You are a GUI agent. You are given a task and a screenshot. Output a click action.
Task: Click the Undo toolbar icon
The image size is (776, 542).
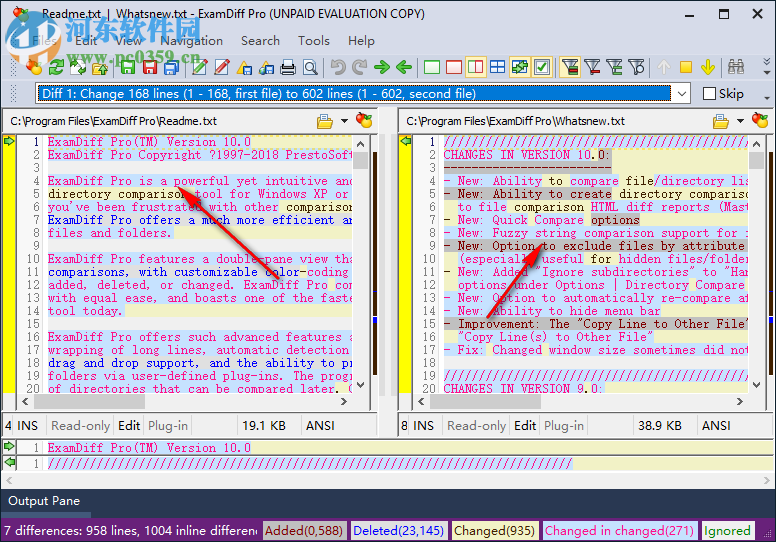coord(338,67)
